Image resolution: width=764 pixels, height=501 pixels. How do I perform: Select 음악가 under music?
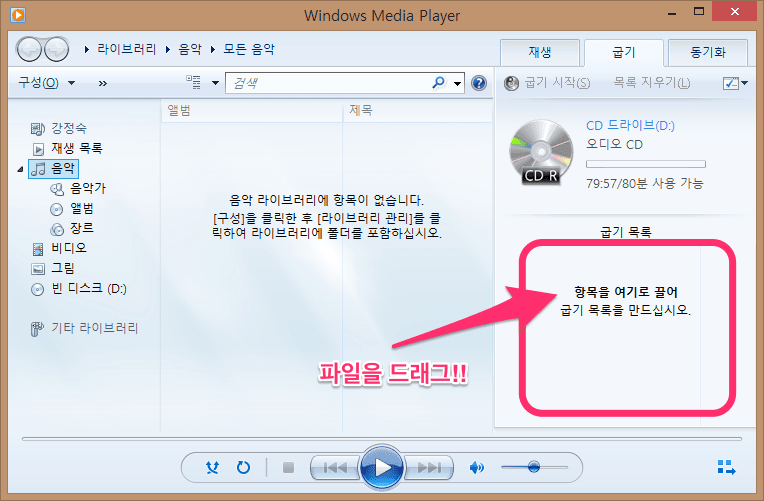click(x=78, y=188)
